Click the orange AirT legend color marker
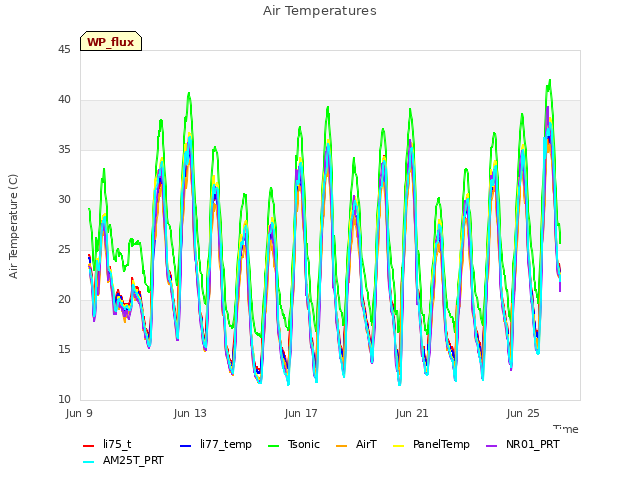This screenshot has height=480, width=640. 341,446
